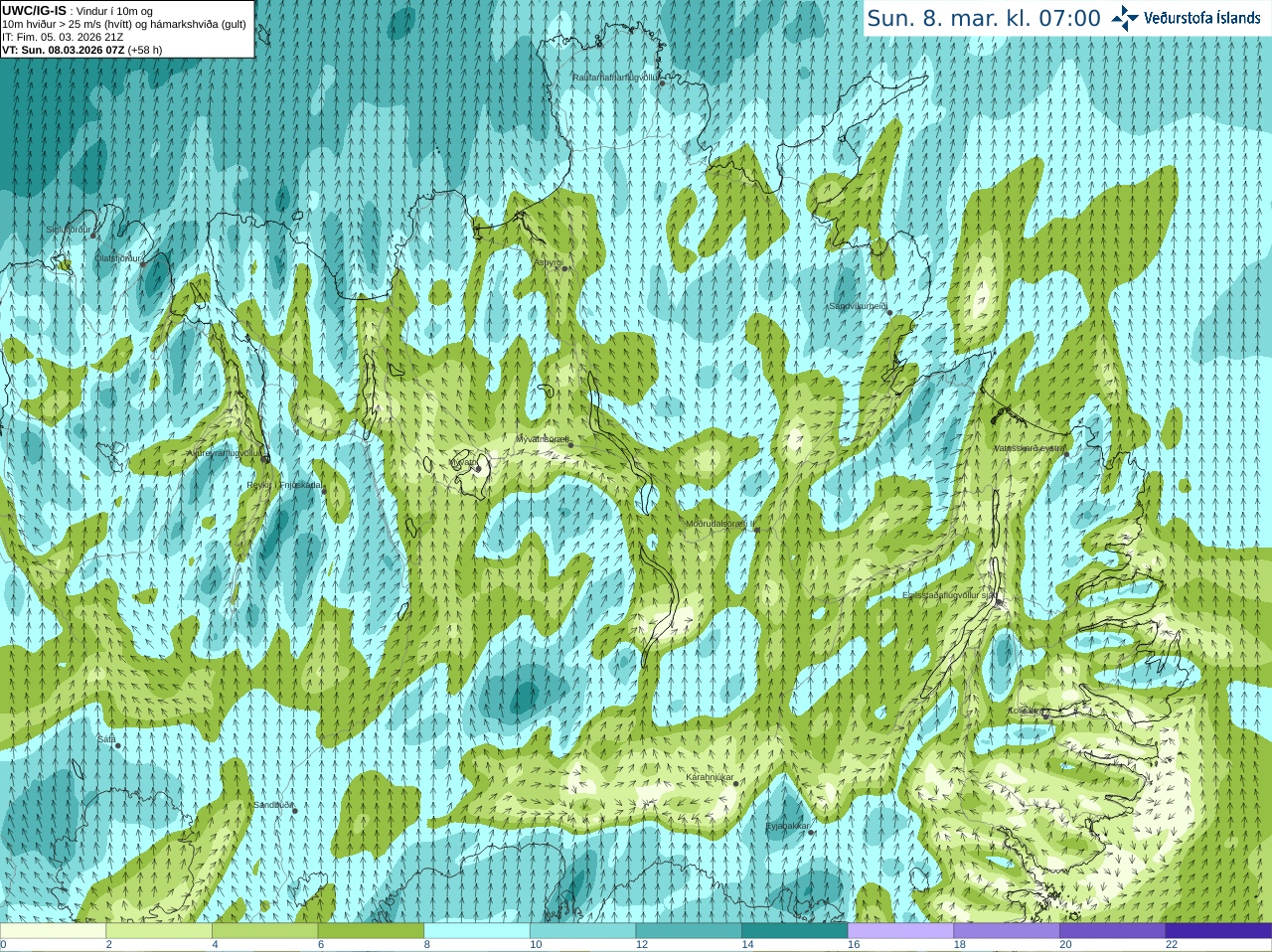Screen dimensions: 1272x952
Task: Click the 18–20 m/s legend swatch
Action: [x=1007, y=931]
